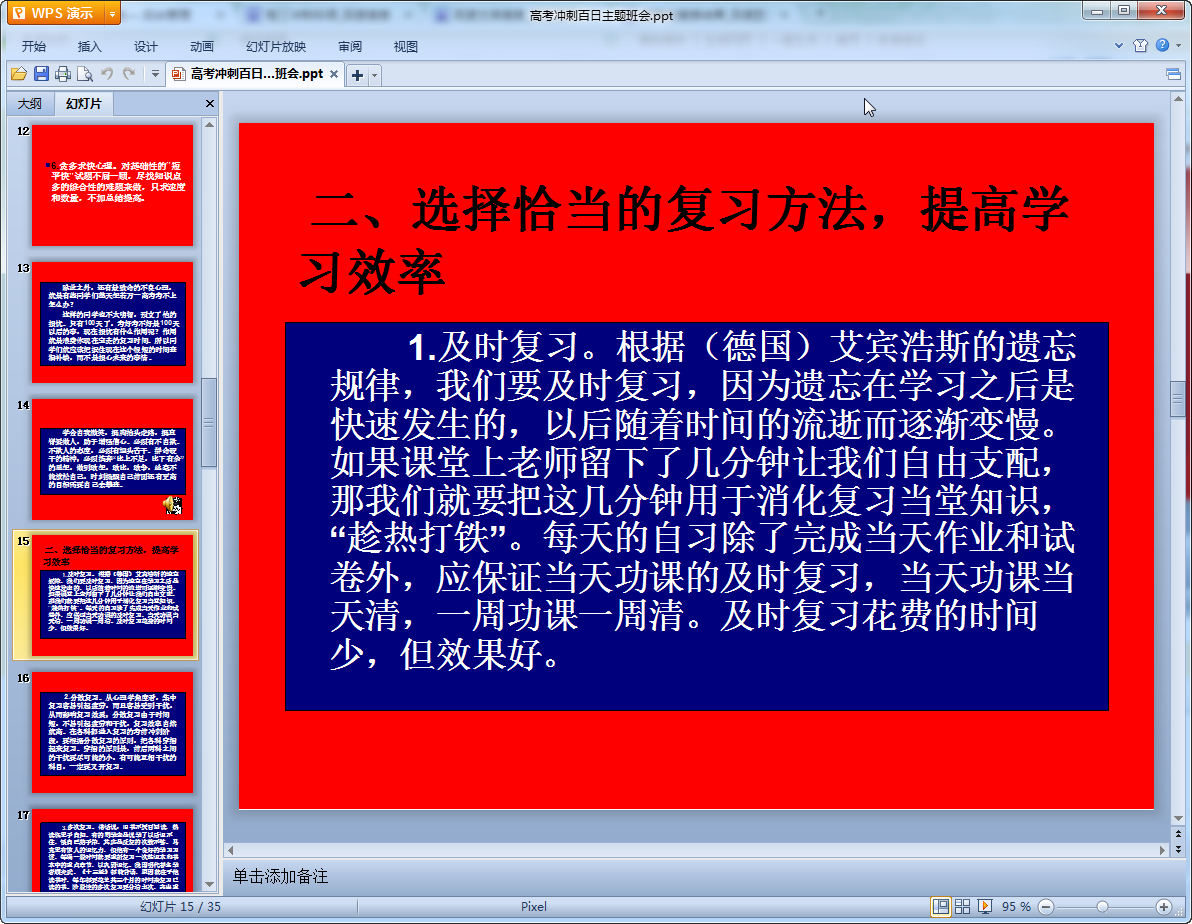This screenshot has width=1192, height=924.
Task: Close the slide thumbnail pane
Action: click(x=210, y=103)
